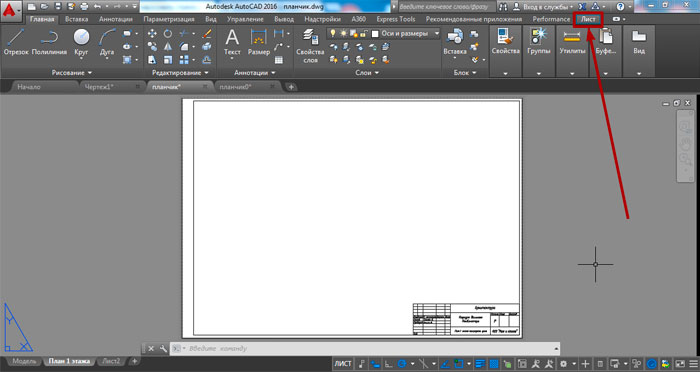Image resolution: width=700 pixels, height=372 pixels.
Task: Expand the Редактирование panel
Action: coord(180,72)
